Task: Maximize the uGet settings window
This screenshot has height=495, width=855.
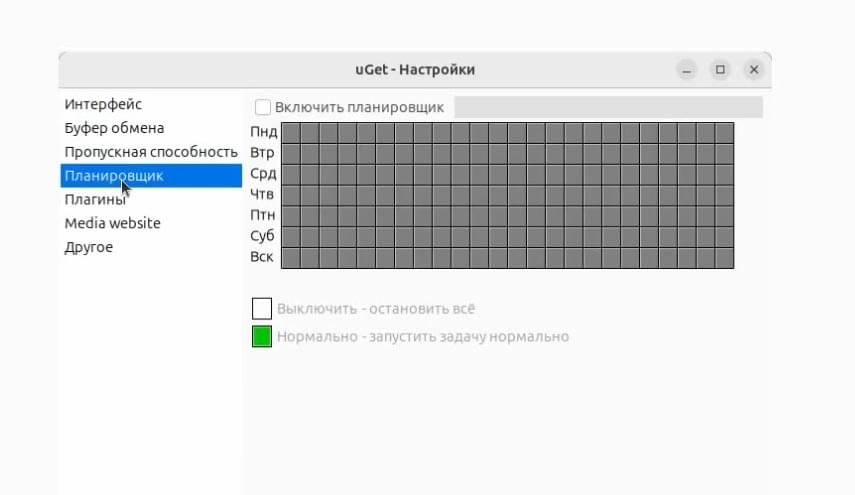Action: [x=720, y=70]
